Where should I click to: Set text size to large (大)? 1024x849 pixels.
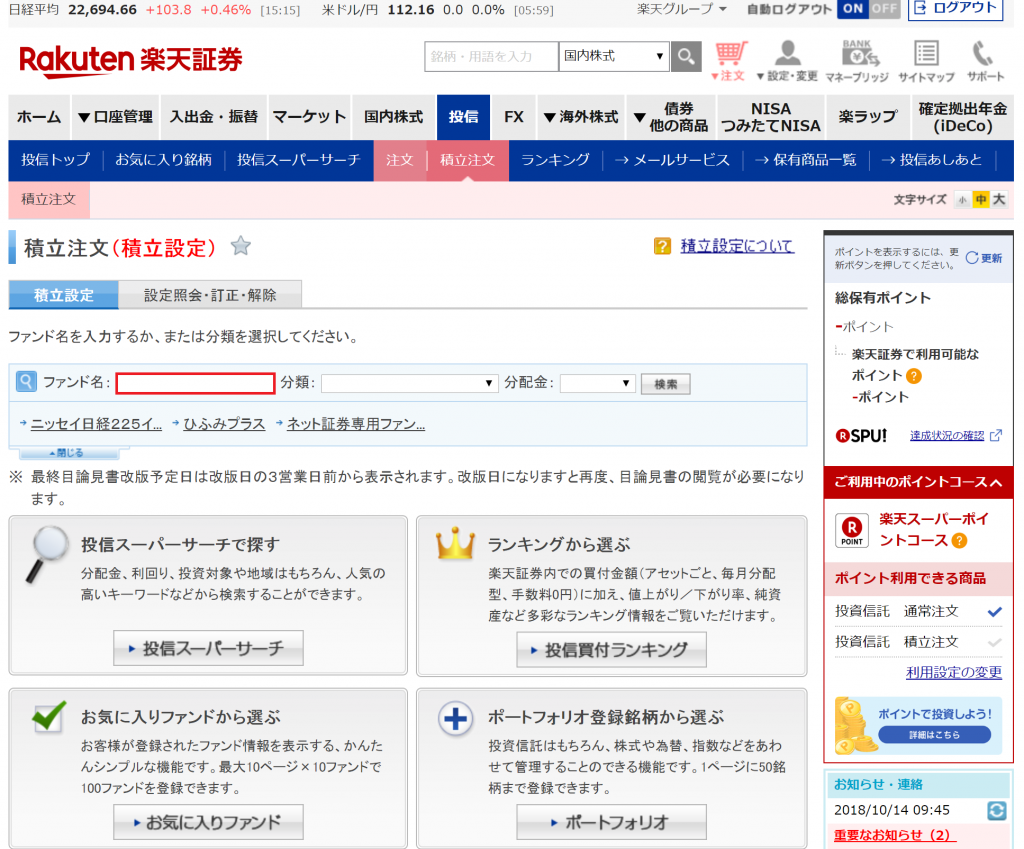[x=999, y=200]
